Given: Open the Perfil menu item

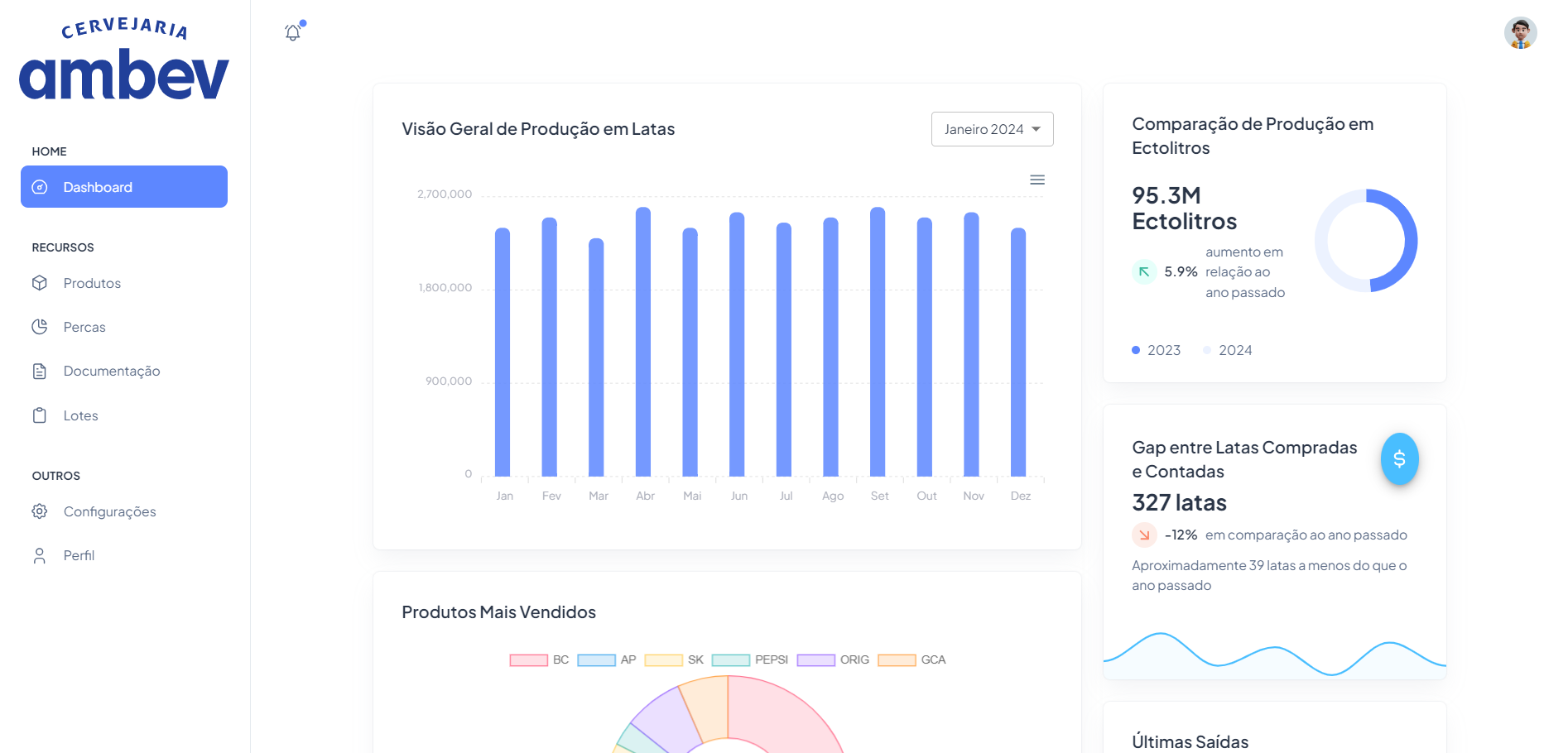Looking at the screenshot, I should [x=79, y=555].
